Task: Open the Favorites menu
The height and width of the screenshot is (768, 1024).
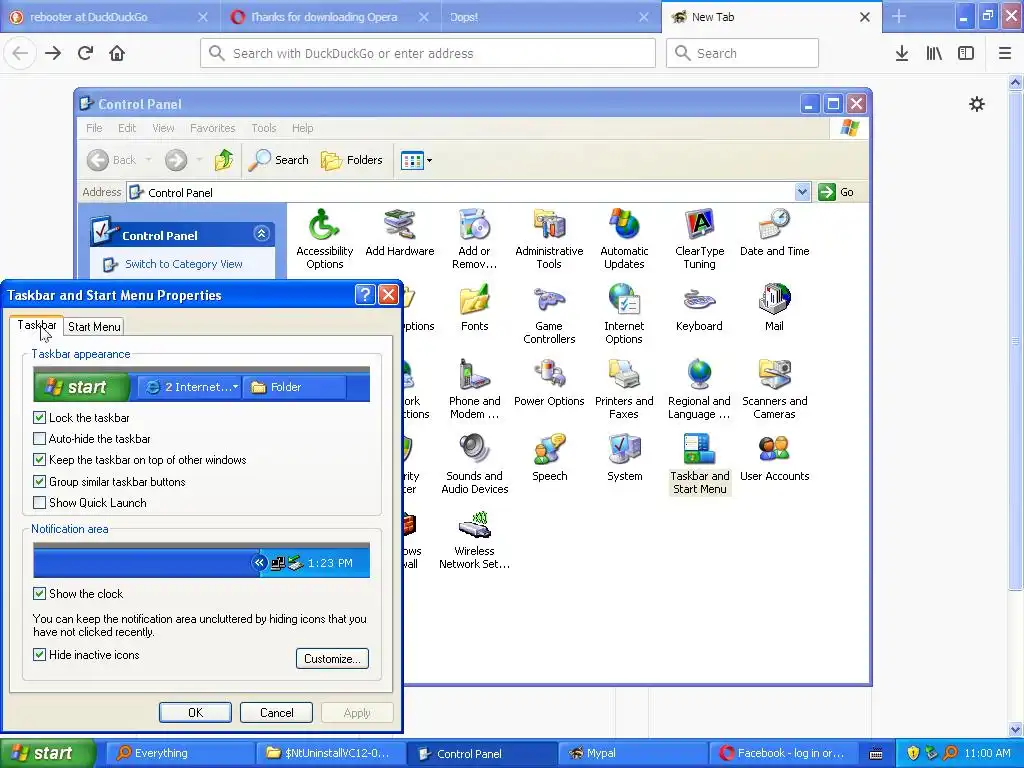Action: (212, 128)
